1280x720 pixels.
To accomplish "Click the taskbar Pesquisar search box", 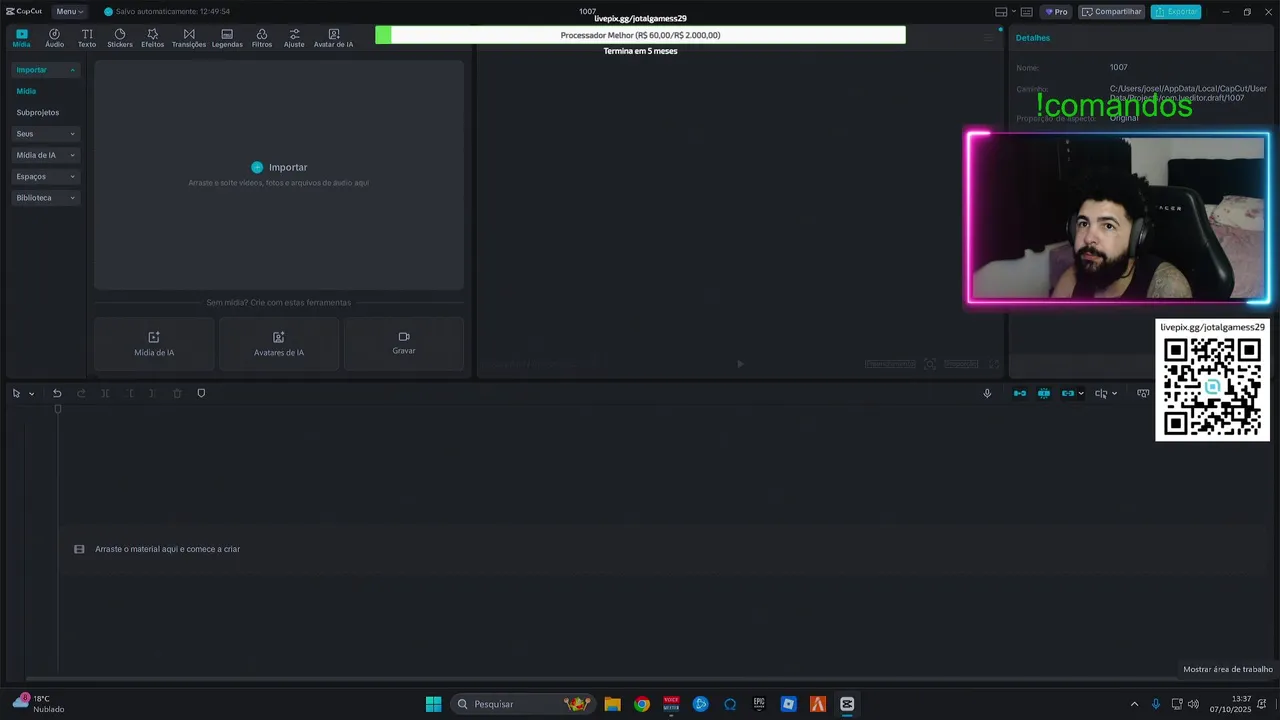I will [x=523, y=704].
